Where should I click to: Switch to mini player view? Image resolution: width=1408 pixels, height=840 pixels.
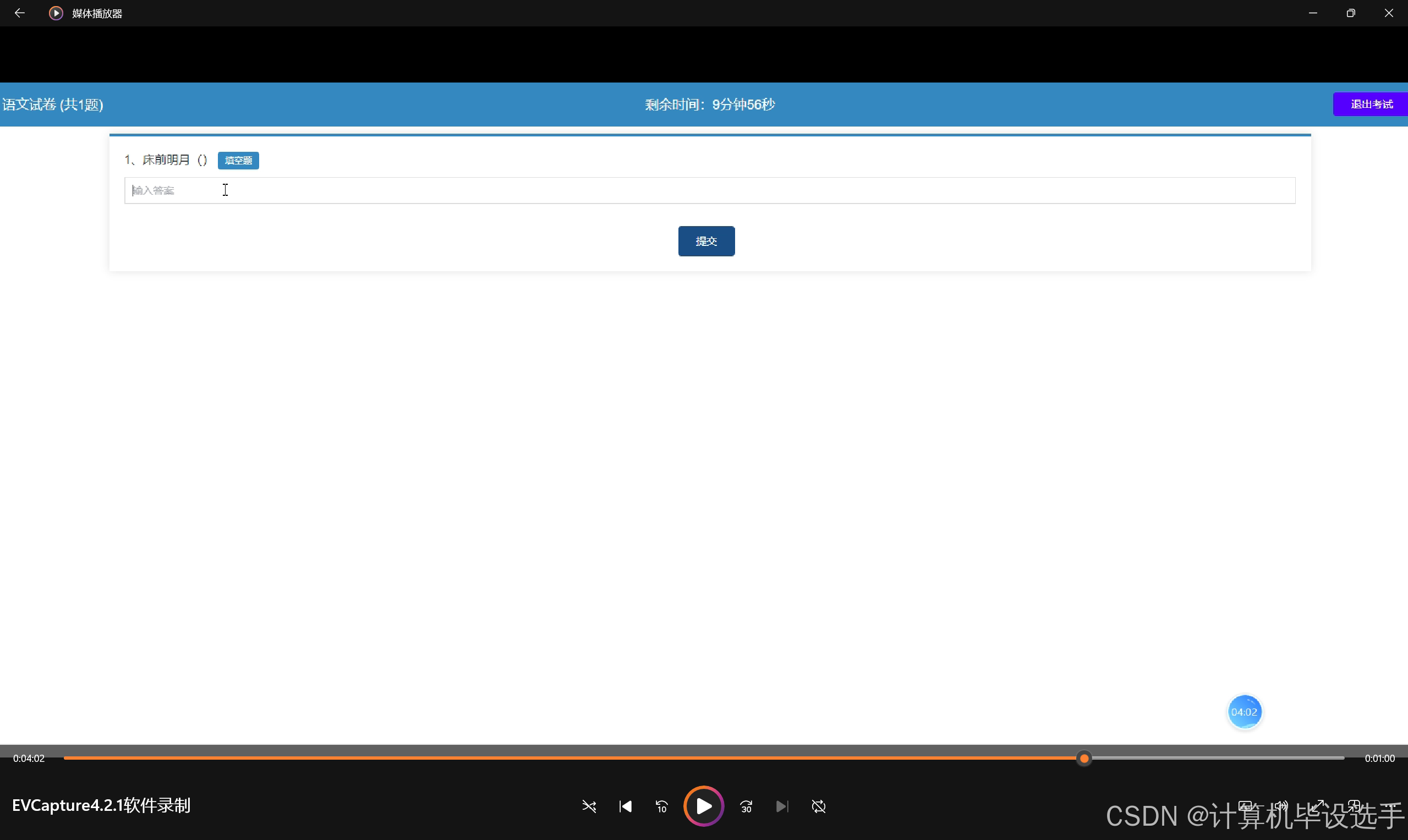tap(1354, 805)
